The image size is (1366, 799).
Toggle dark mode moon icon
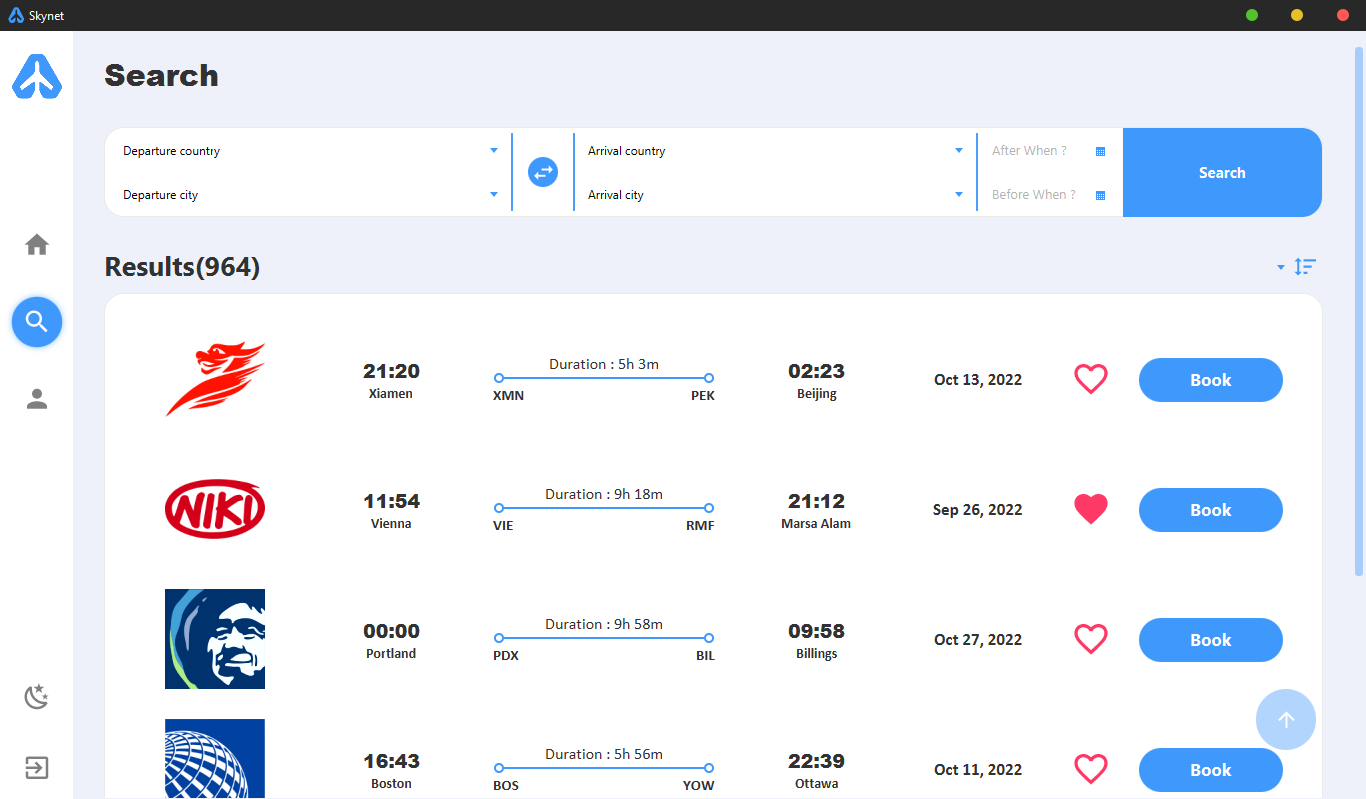37,696
